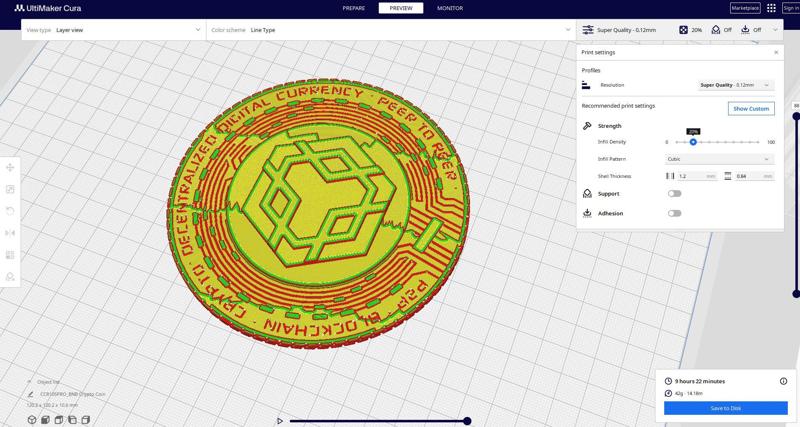Viewport: 800px width, 427px height.
Task: Click the wall thickness icon beside 1.2
Action: pyautogui.click(x=670, y=176)
